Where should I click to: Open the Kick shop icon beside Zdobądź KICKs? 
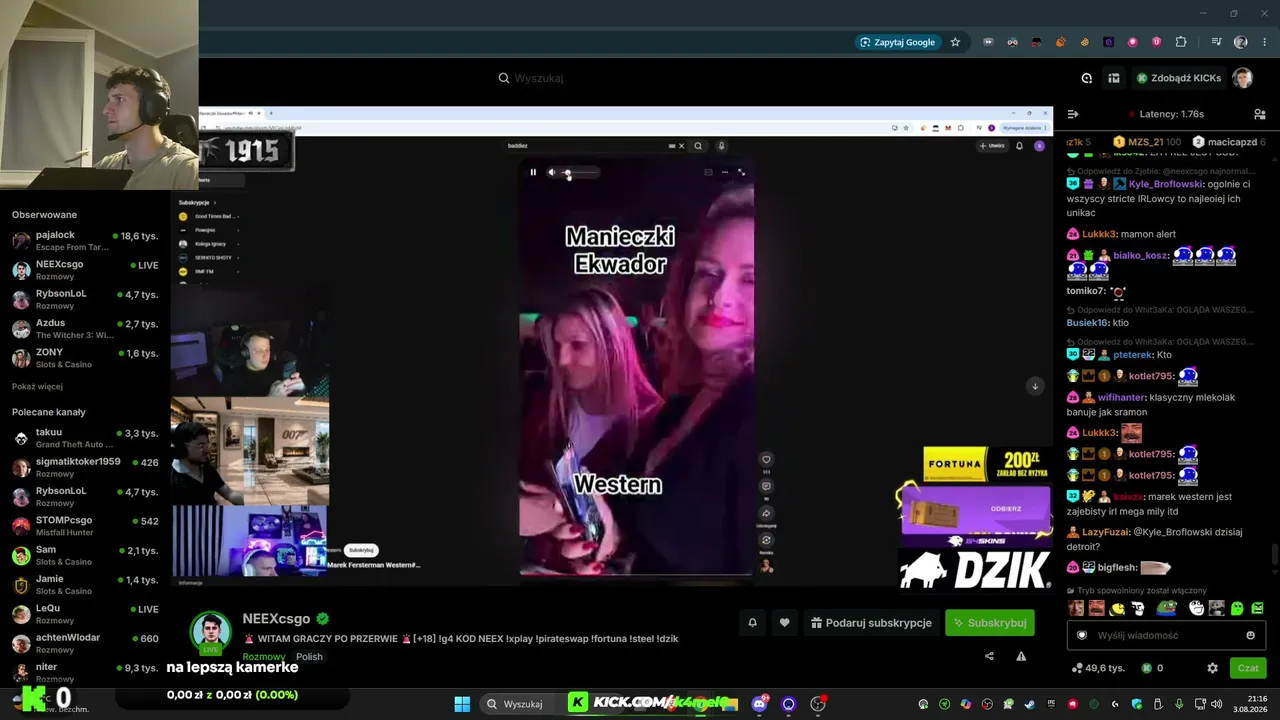pos(1113,78)
